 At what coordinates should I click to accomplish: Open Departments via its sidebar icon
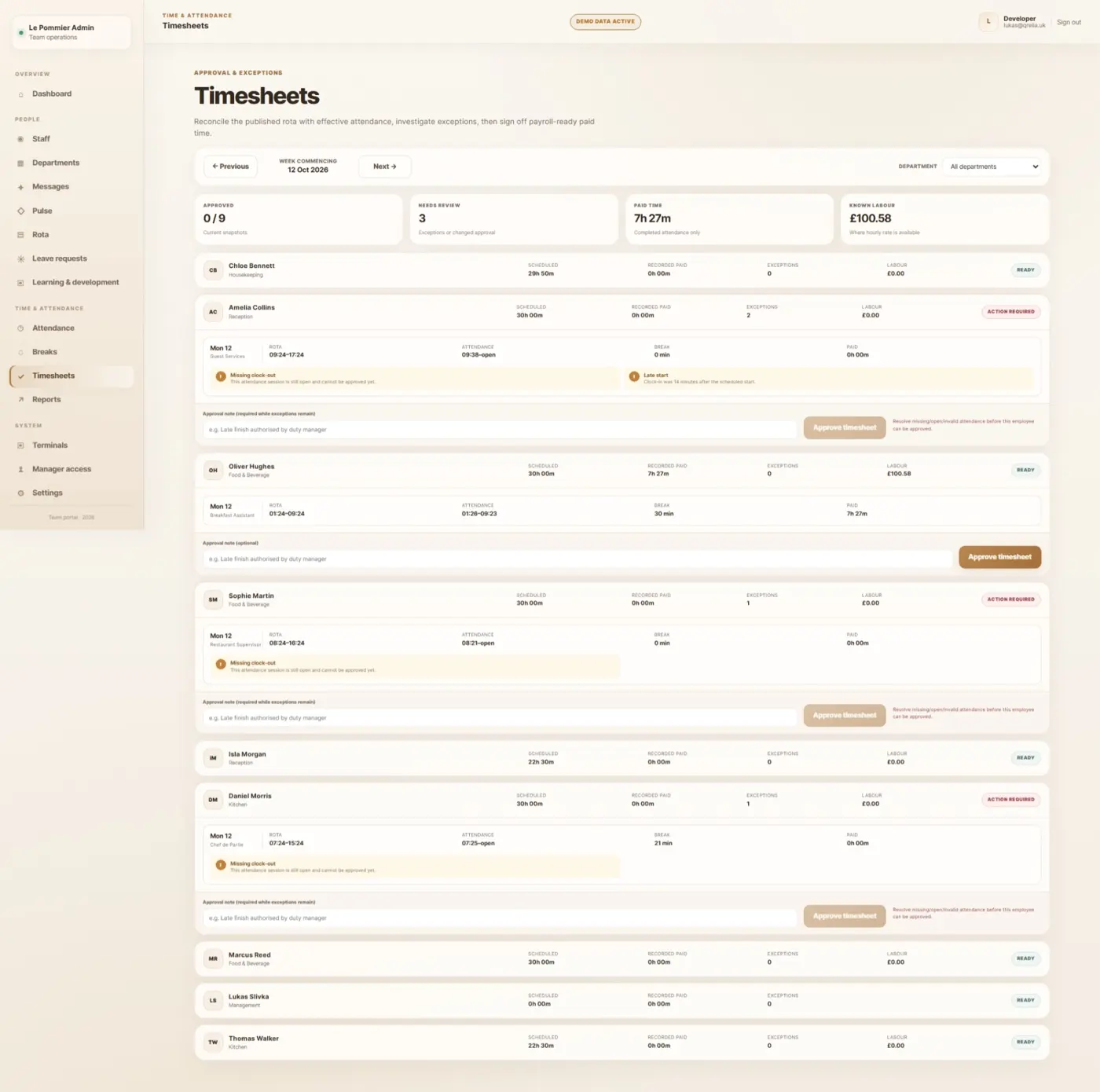(20, 163)
